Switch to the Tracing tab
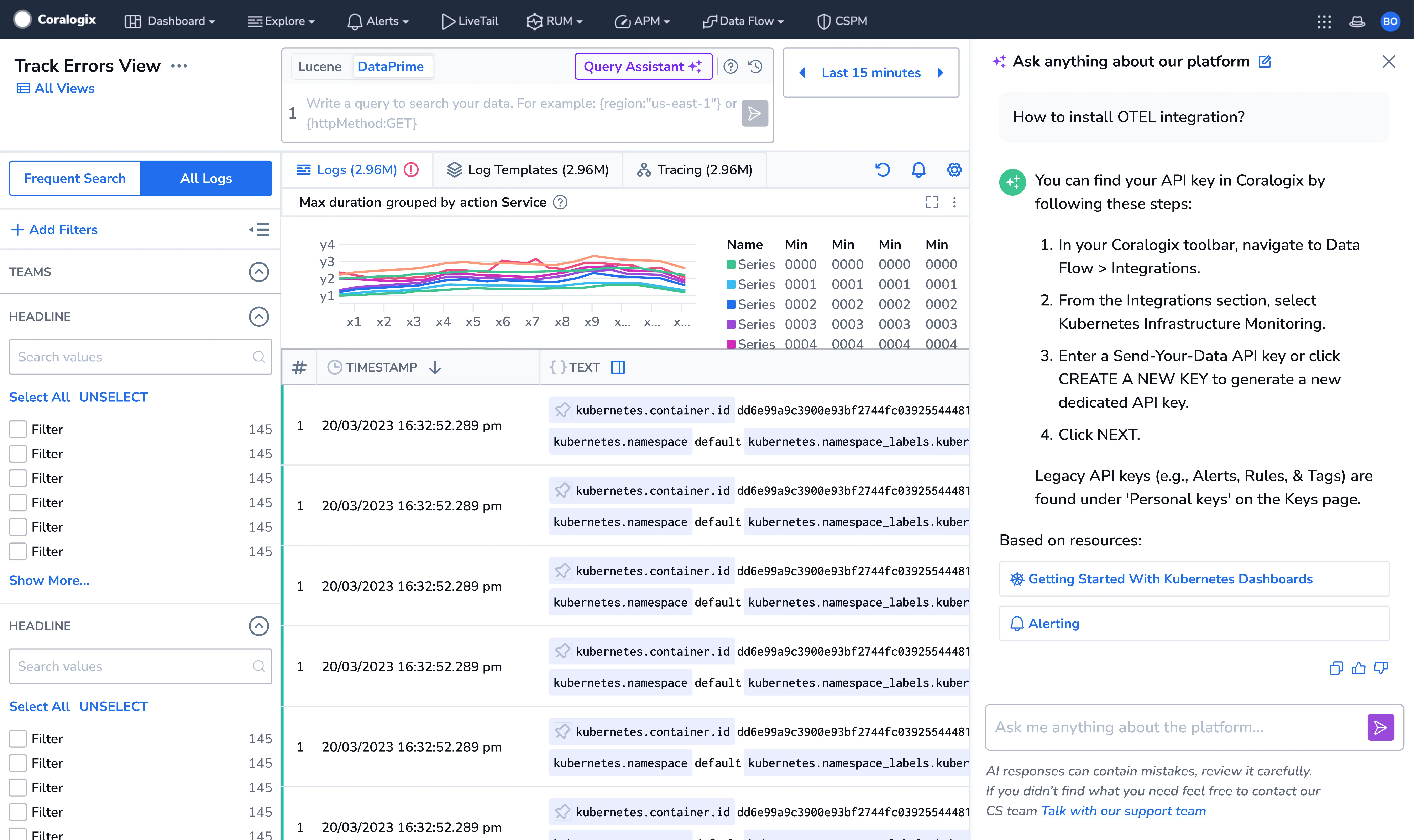Image resolution: width=1414 pixels, height=840 pixels. [695, 170]
